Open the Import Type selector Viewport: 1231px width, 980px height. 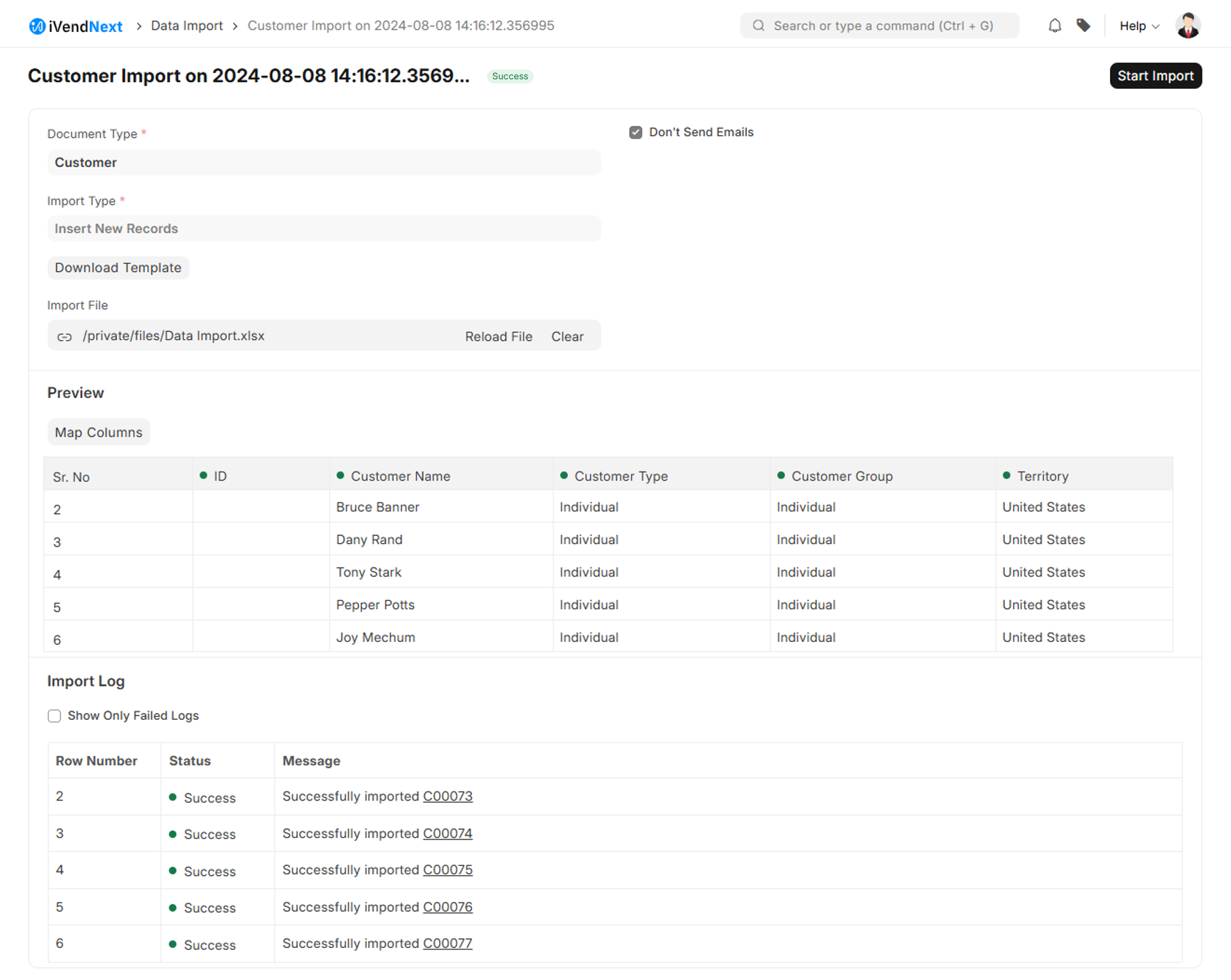324,229
